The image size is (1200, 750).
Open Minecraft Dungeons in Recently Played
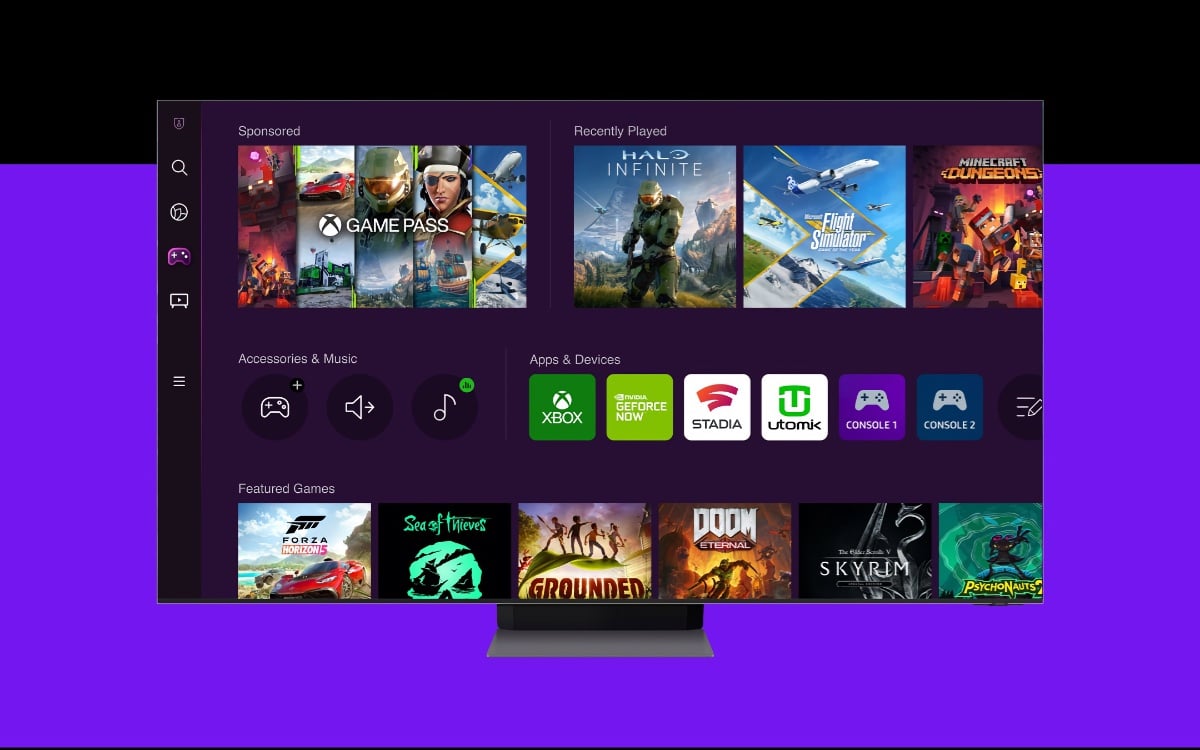[978, 227]
